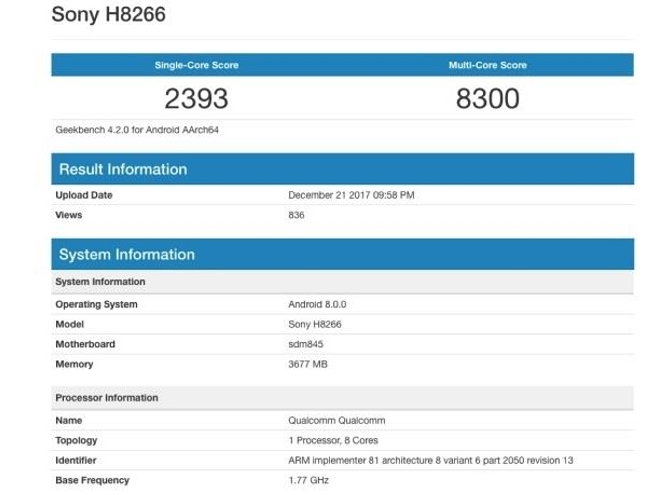
Task: Click the Processor Information subheader
Action: [342, 398]
